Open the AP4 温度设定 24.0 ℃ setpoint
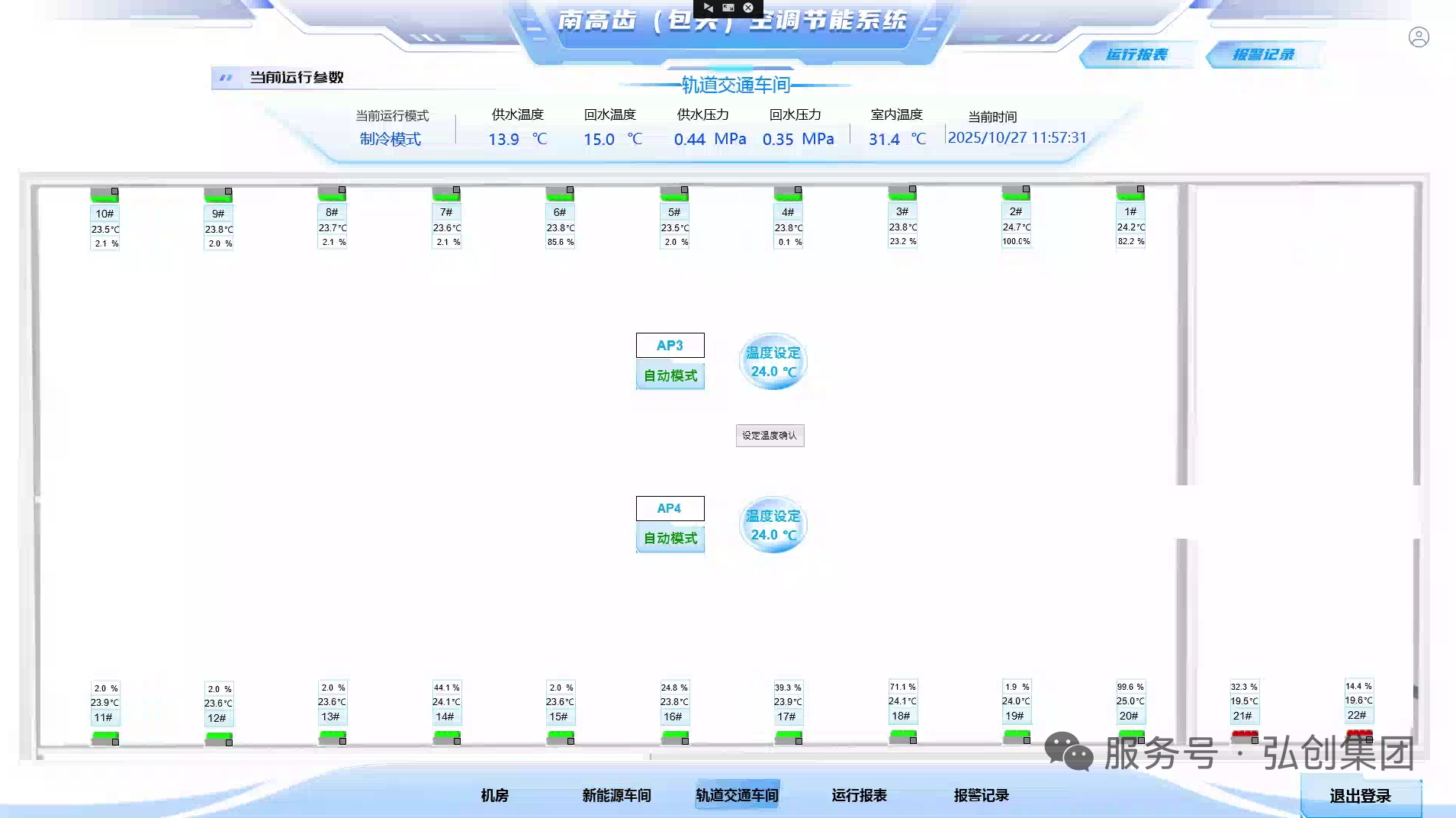The height and width of the screenshot is (818, 1456). point(773,525)
